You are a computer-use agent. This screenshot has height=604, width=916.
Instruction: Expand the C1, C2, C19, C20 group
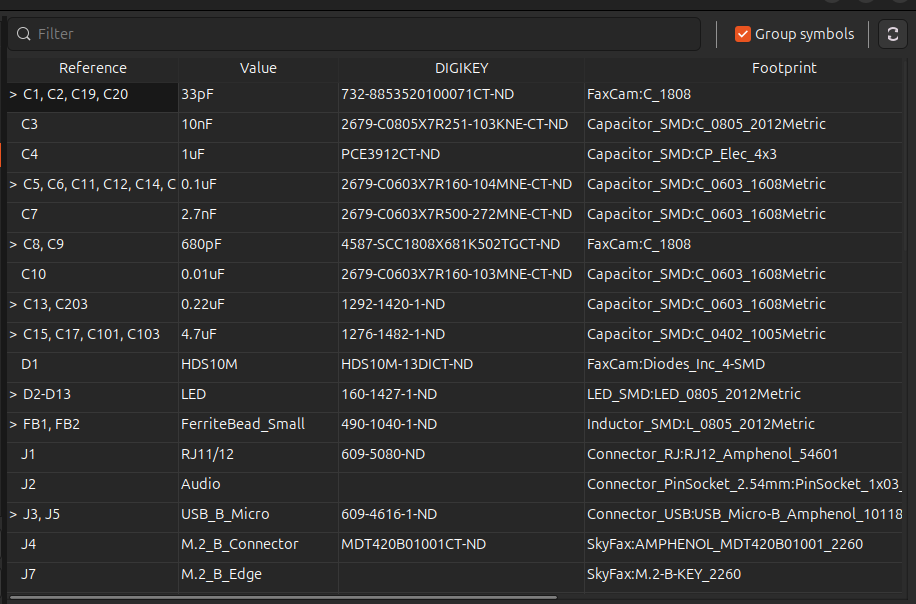pos(13,95)
